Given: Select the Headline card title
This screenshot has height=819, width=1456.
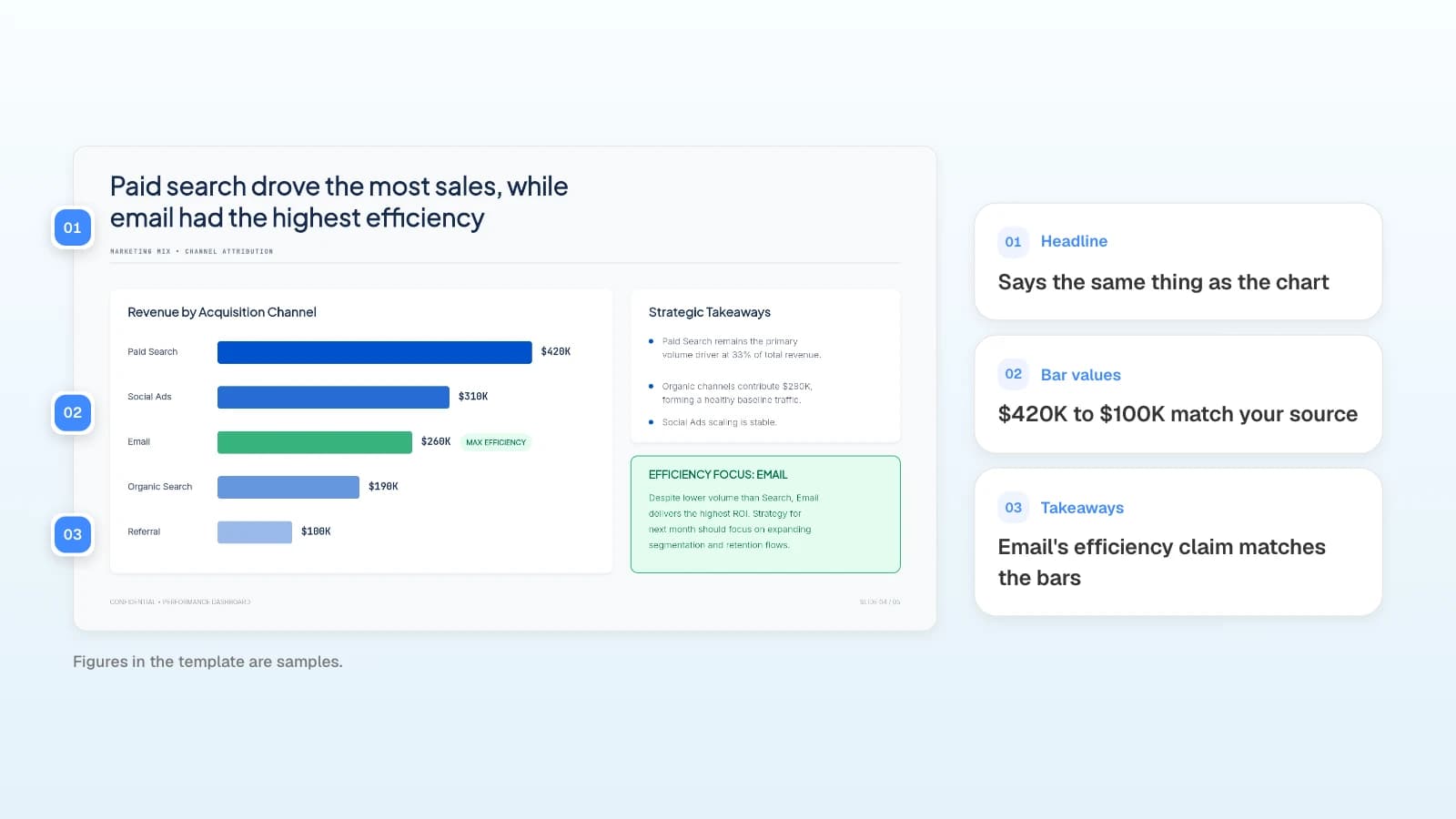Looking at the screenshot, I should click(1074, 241).
